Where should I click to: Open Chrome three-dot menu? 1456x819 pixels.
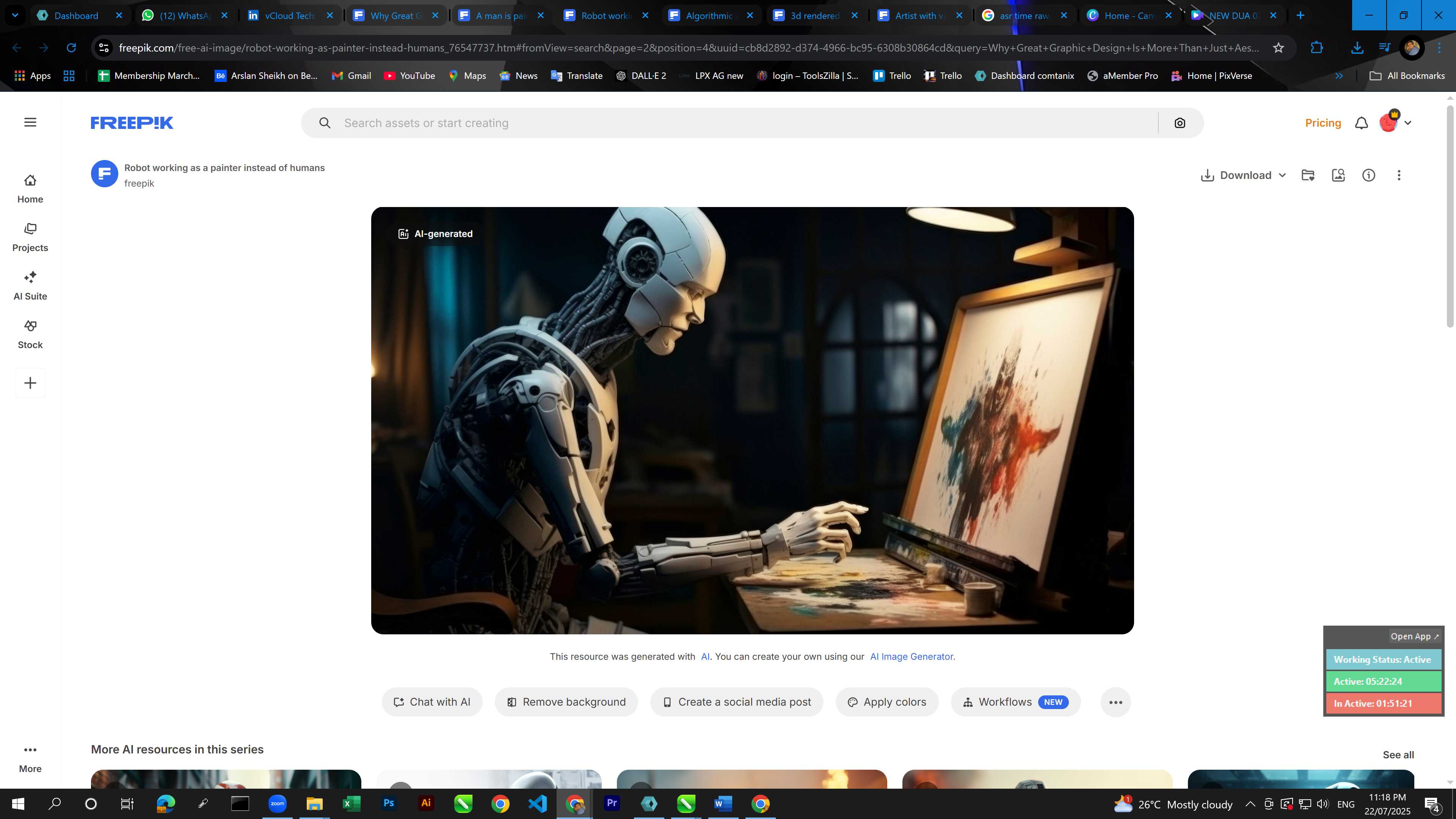(1440, 48)
